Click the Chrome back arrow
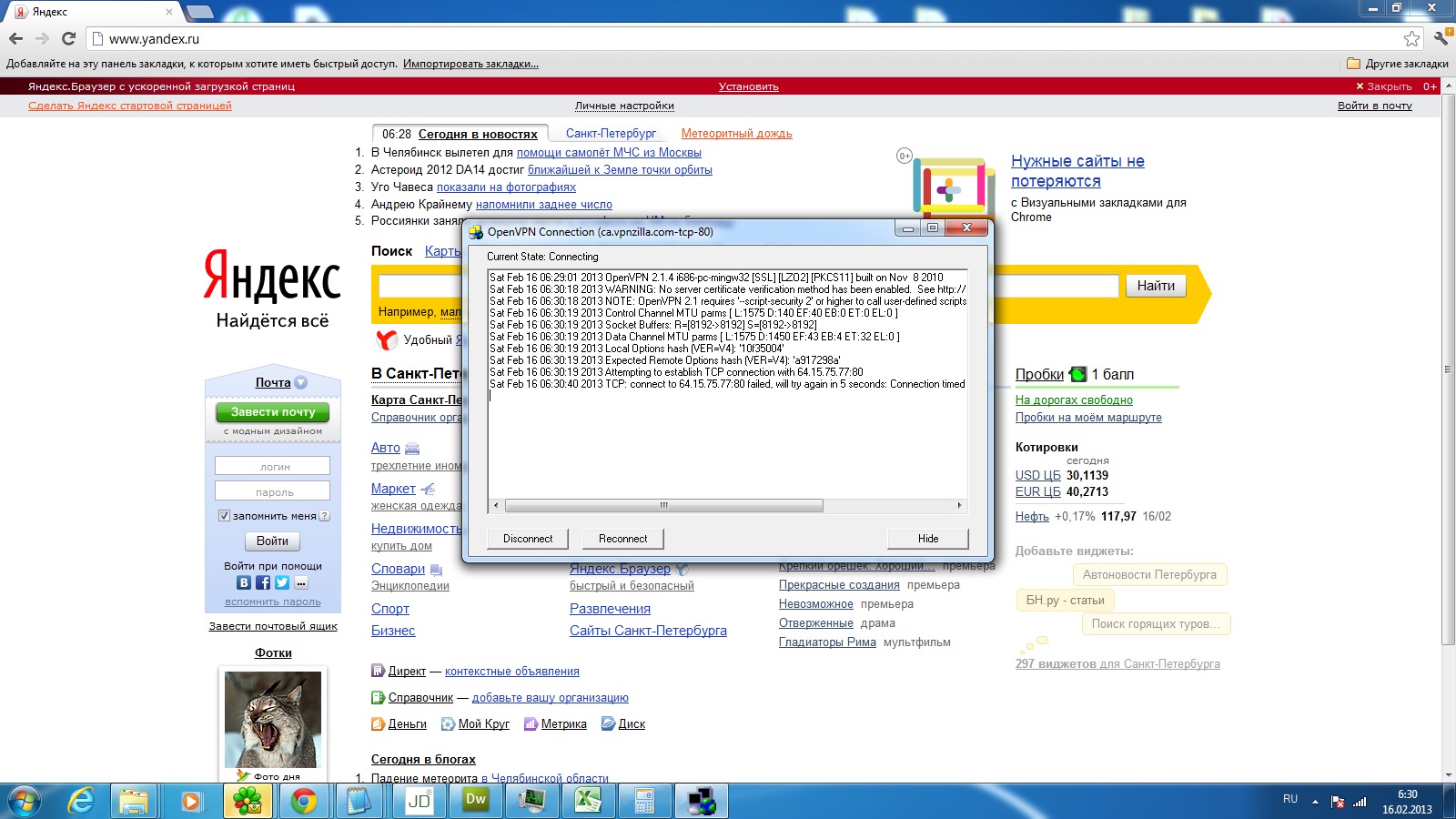This screenshot has height=819, width=1456. tap(15, 38)
